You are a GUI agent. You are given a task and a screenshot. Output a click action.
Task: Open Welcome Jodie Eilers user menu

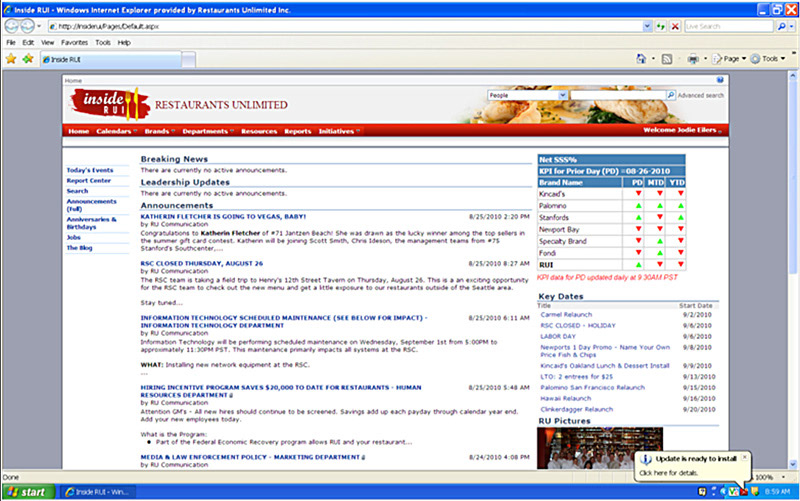pyautogui.click(x=682, y=130)
